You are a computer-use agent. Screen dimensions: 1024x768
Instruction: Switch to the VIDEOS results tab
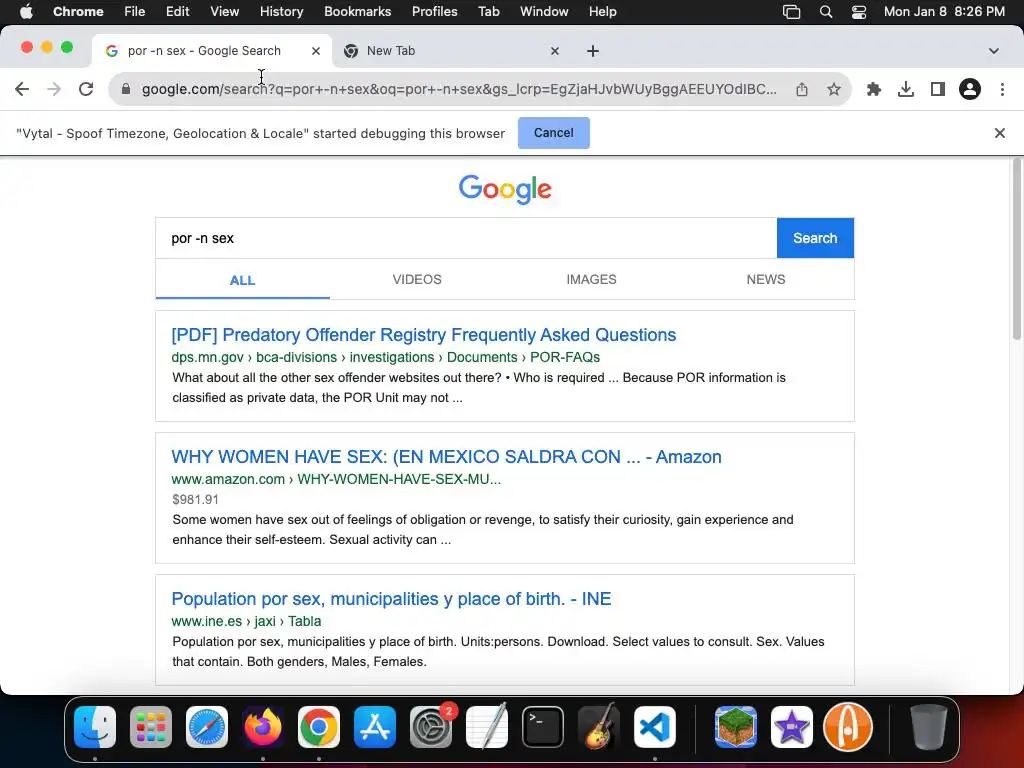click(x=417, y=280)
